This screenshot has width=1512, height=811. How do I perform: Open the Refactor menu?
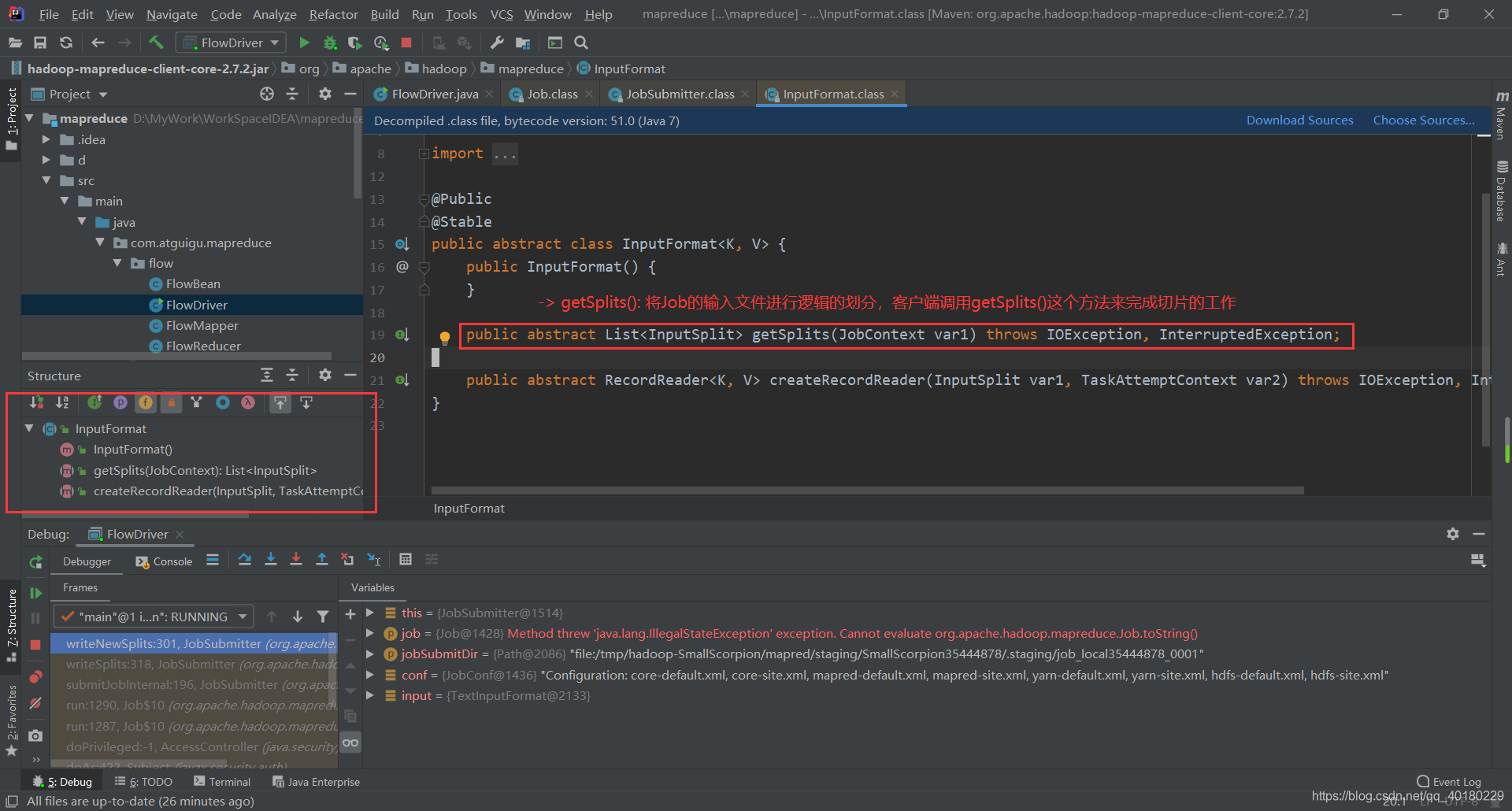(333, 14)
